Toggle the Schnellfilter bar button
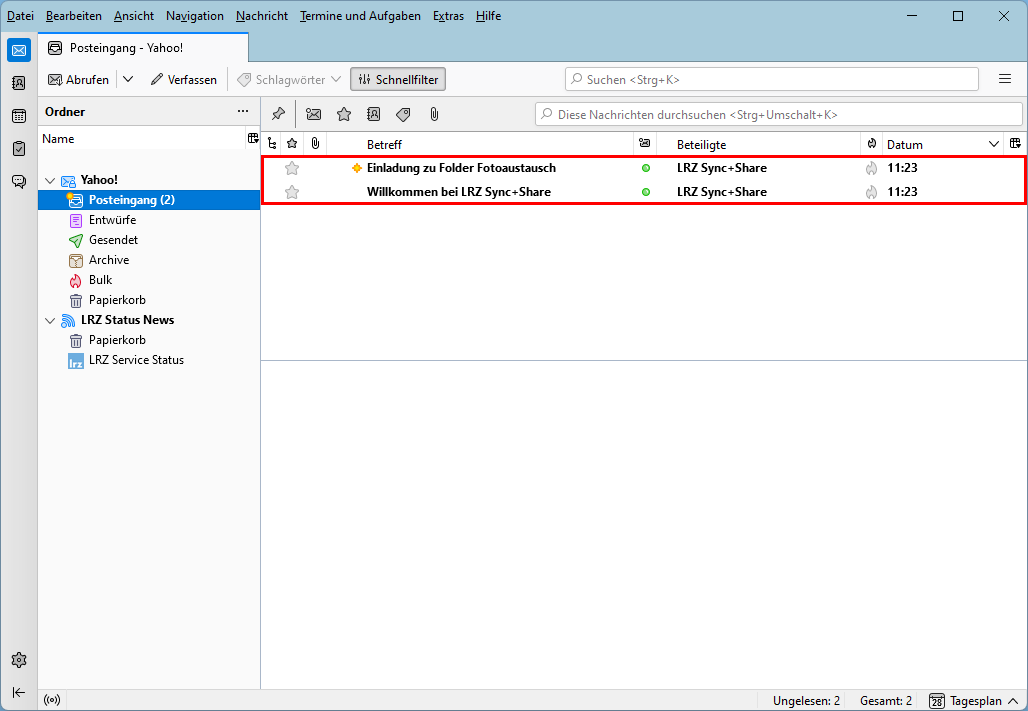Image resolution: width=1028 pixels, height=711 pixels. [398, 79]
